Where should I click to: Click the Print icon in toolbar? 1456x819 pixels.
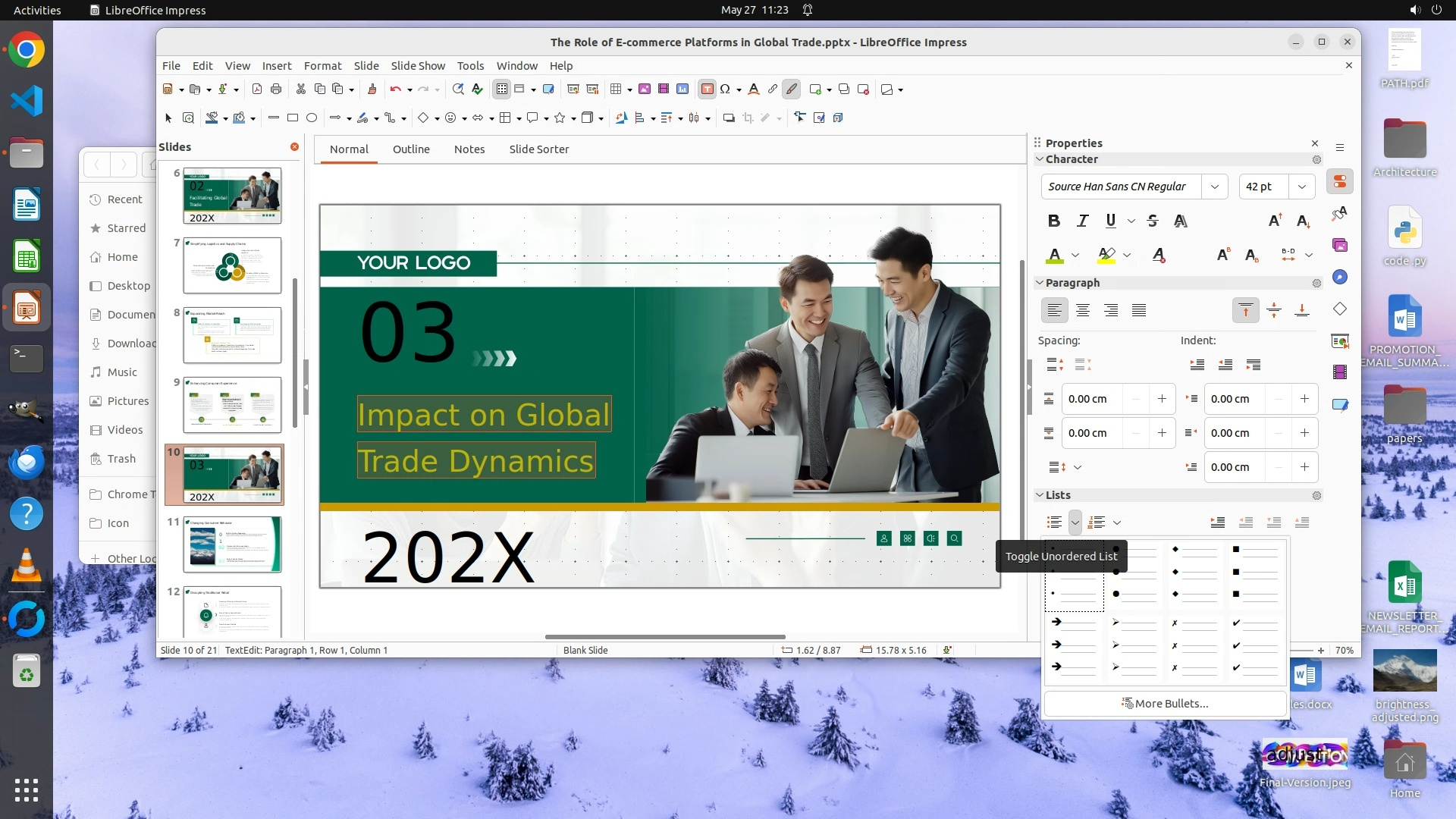[x=276, y=89]
